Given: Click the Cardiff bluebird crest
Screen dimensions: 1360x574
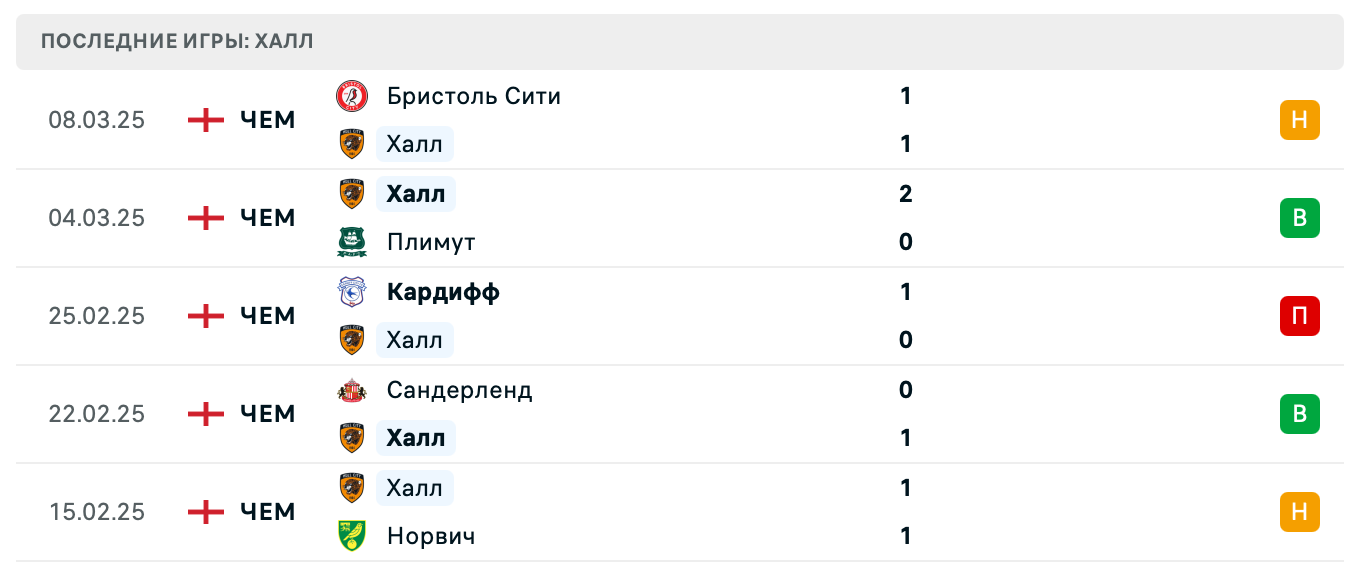Looking at the screenshot, I should pyautogui.click(x=351, y=292).
